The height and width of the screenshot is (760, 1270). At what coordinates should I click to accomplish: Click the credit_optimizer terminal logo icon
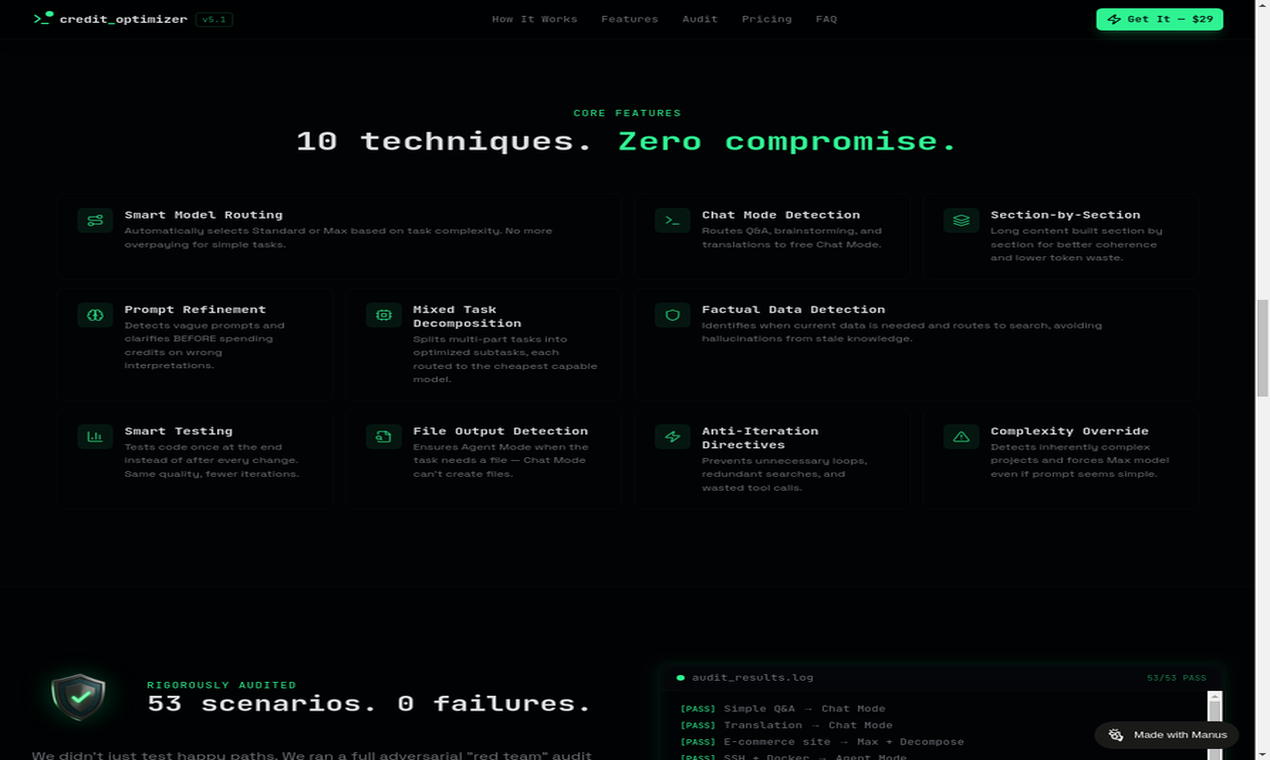click(x=40, y=18)
